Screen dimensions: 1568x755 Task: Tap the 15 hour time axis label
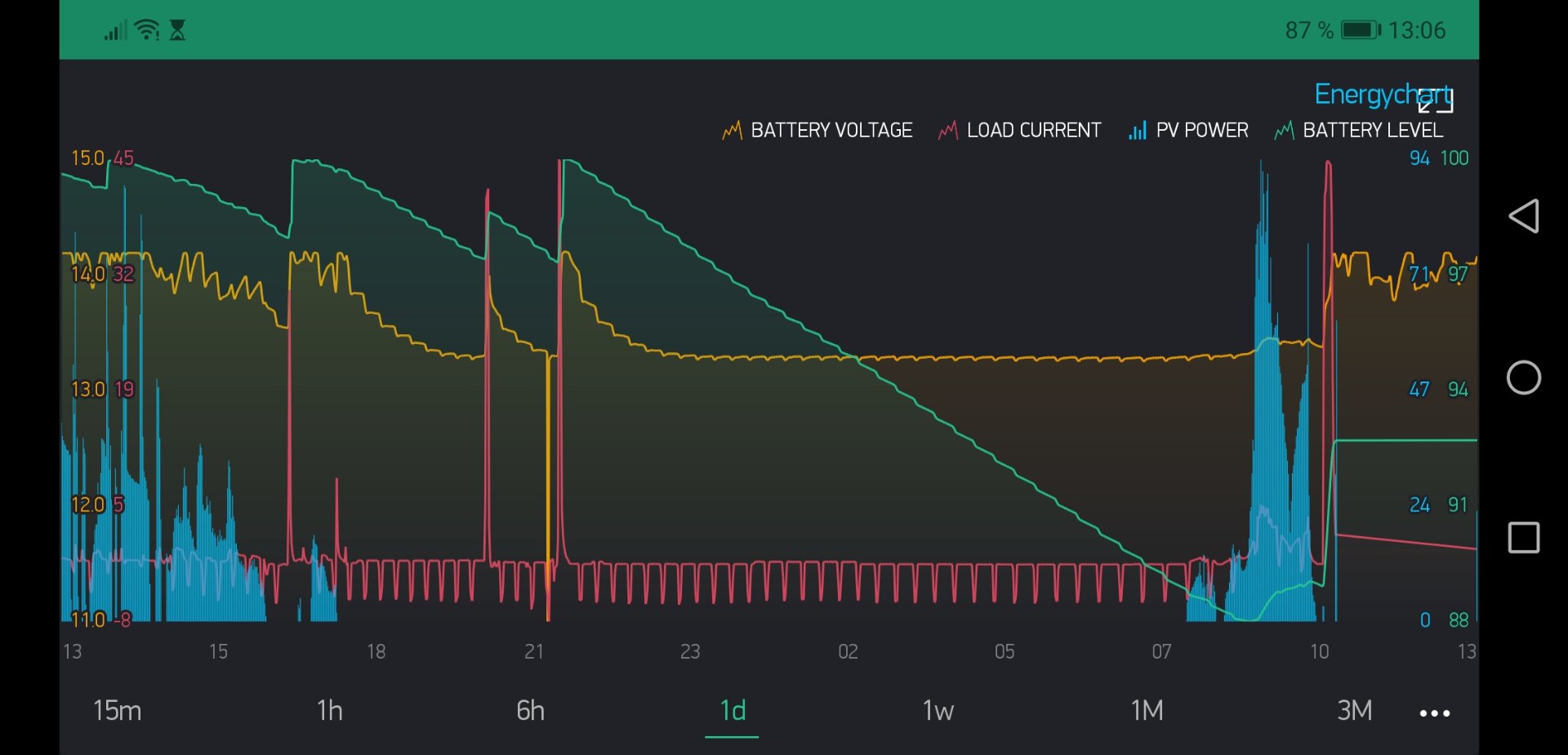[218, 651]
